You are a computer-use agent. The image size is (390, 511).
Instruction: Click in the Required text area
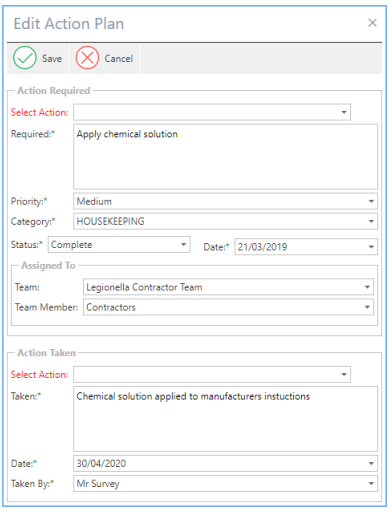click(225, 157)
